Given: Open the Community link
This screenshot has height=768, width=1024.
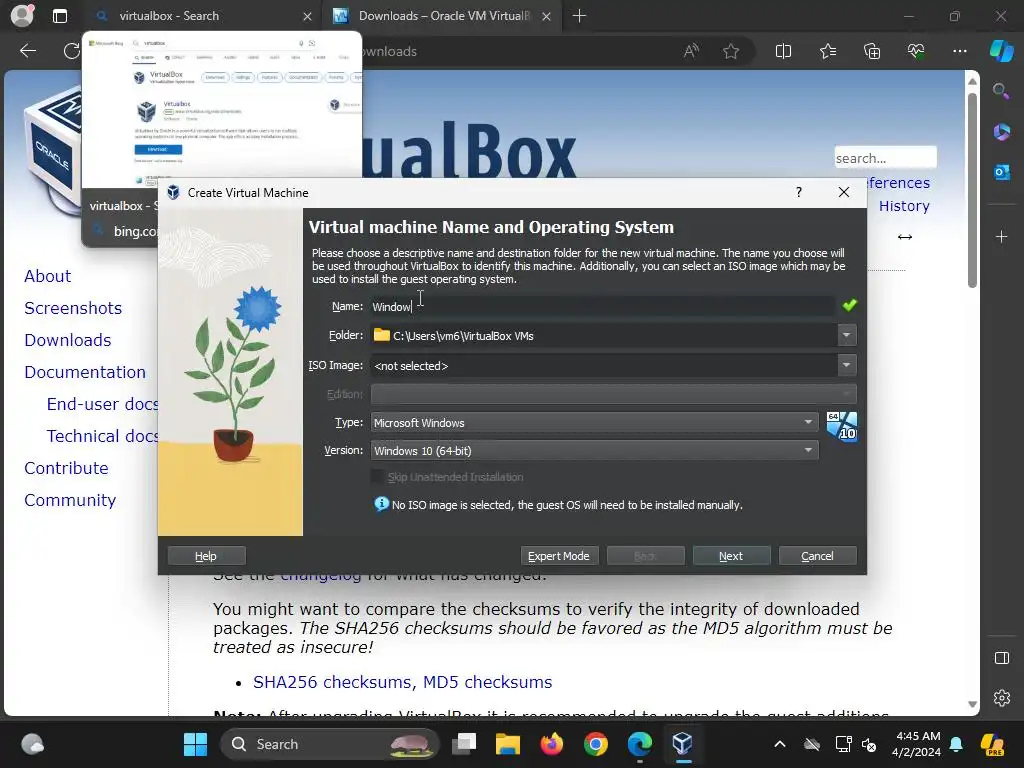Looking at the screenshot, I should tap(70, 500).
